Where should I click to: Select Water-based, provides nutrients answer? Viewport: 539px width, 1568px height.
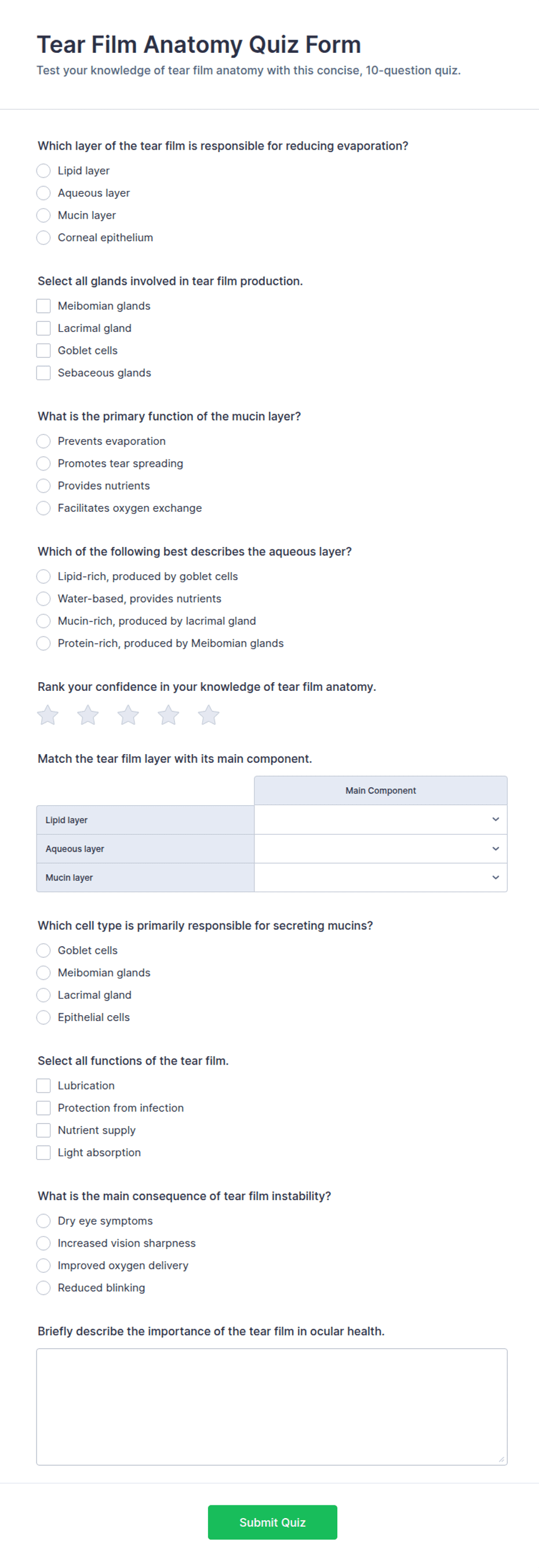point(43,598)
